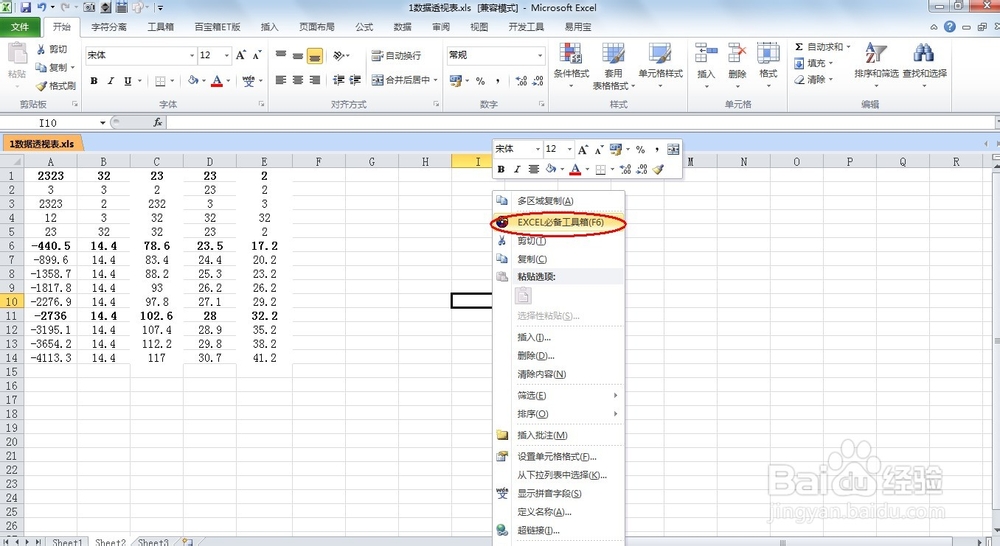Apply ribbon fill color paint bucket

coord(193,80)
